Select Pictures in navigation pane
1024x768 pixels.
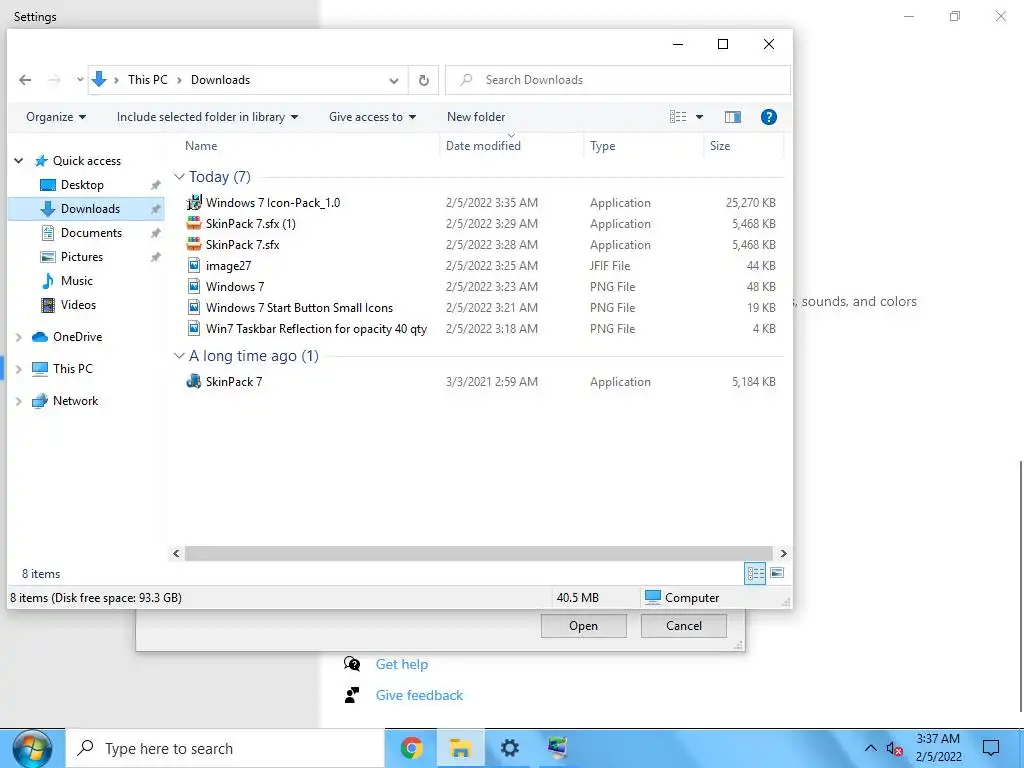click(82, 257)
